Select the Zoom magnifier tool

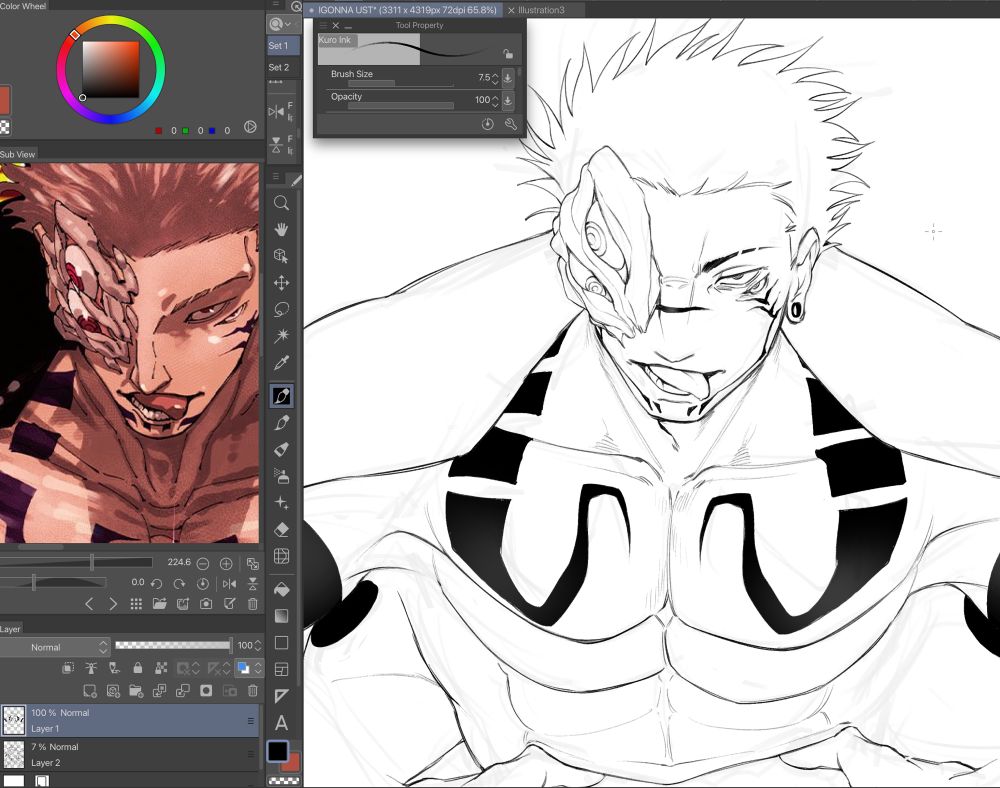281,203
